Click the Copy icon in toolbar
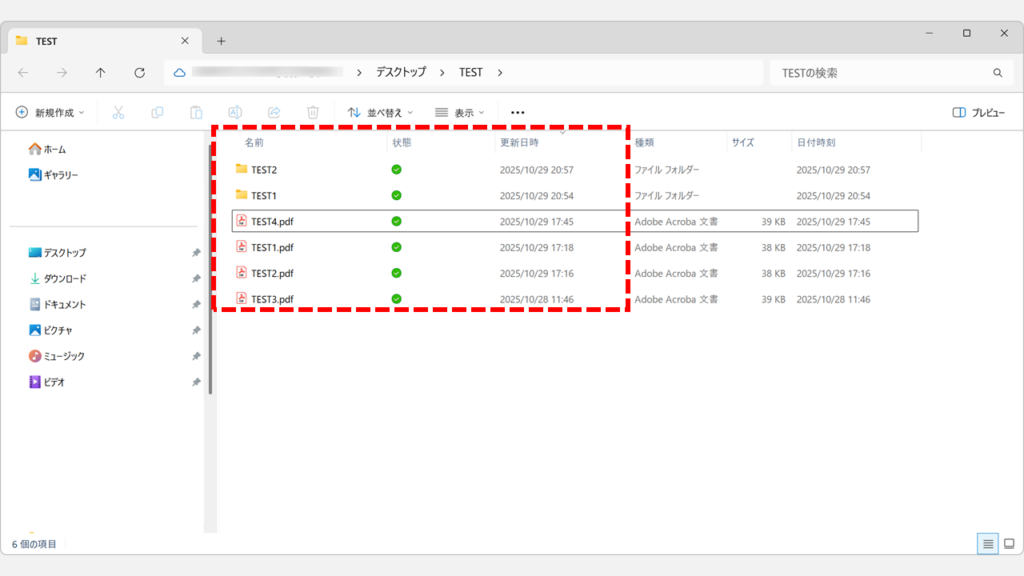 157,113
